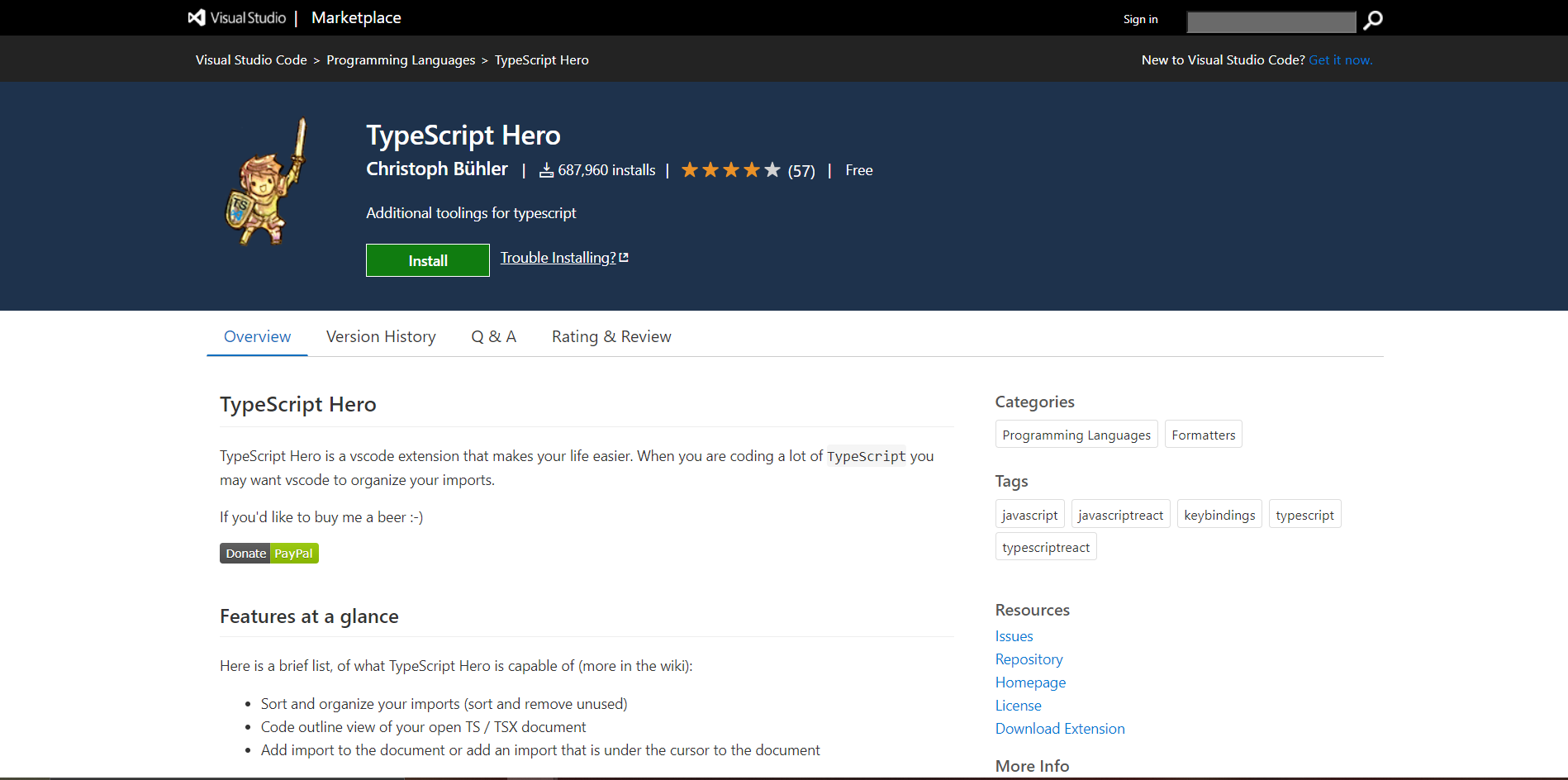Click the star rating icons
The image size is (1568, 780).
(x=730, y=170)
